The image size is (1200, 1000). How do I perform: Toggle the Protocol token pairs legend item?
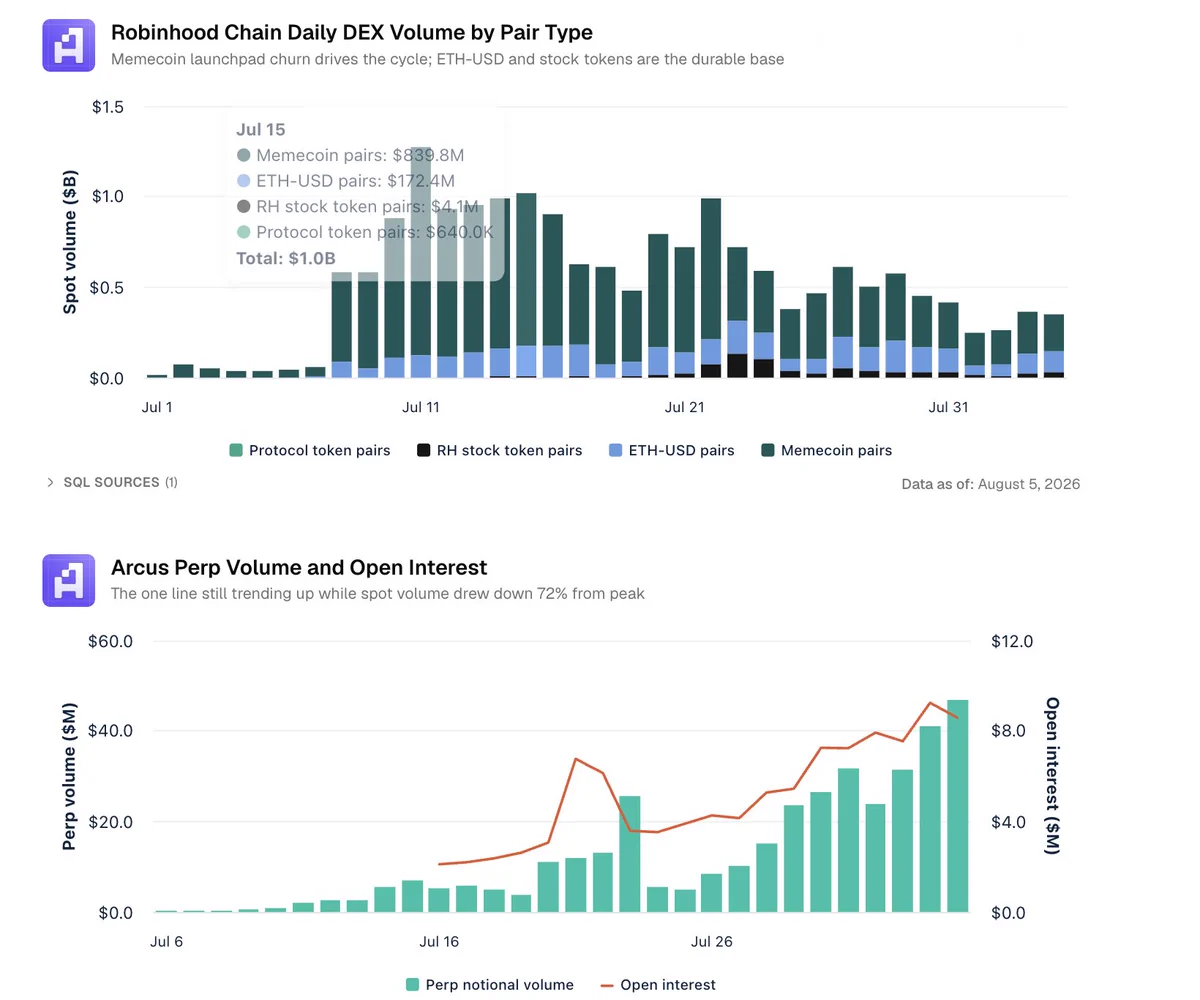[310, 450]
